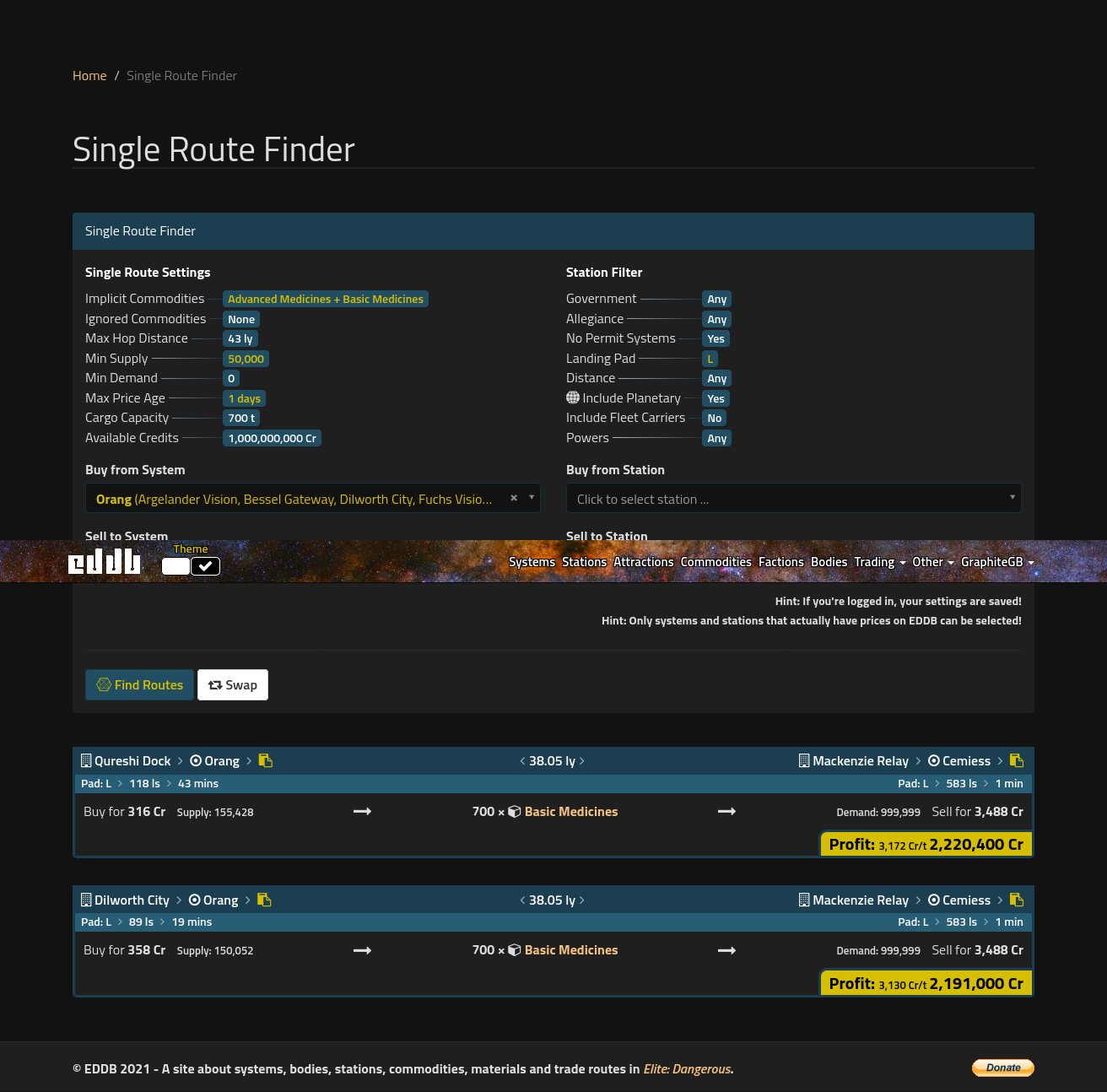Change Allegiance filter value Any
The width and height of the screenshot is (1107, 1092).
click(x=717, y=319)
